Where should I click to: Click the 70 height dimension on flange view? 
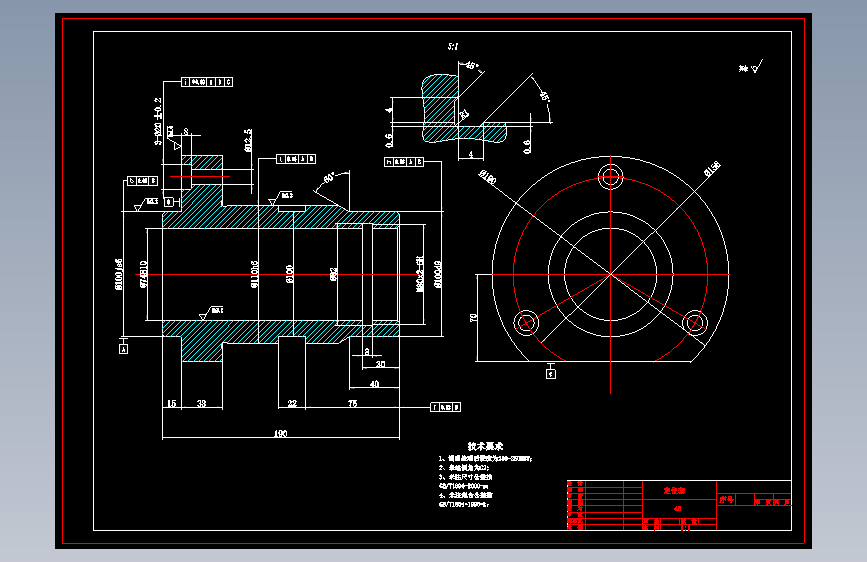point(473,318)
